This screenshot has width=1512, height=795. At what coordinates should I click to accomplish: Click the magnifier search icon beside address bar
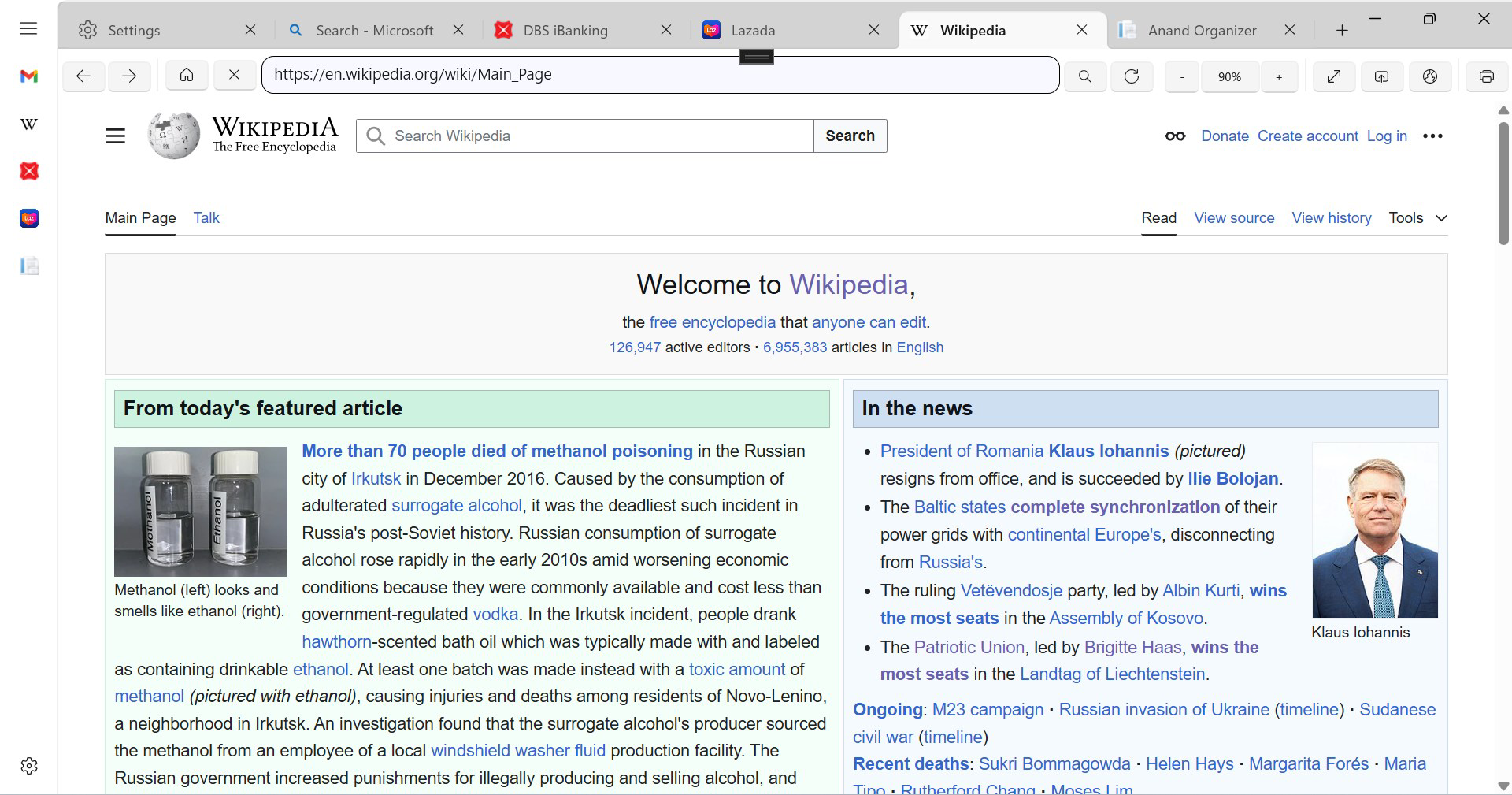coord(1085,76)
